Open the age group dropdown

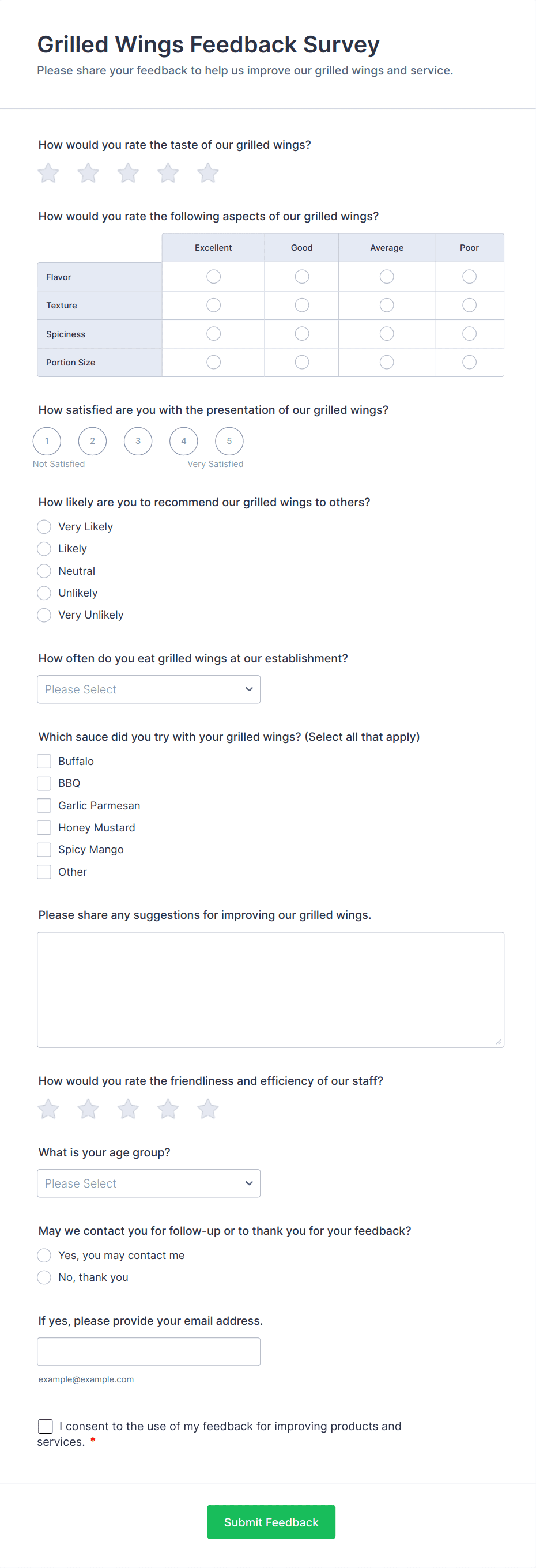(149, 1183)
